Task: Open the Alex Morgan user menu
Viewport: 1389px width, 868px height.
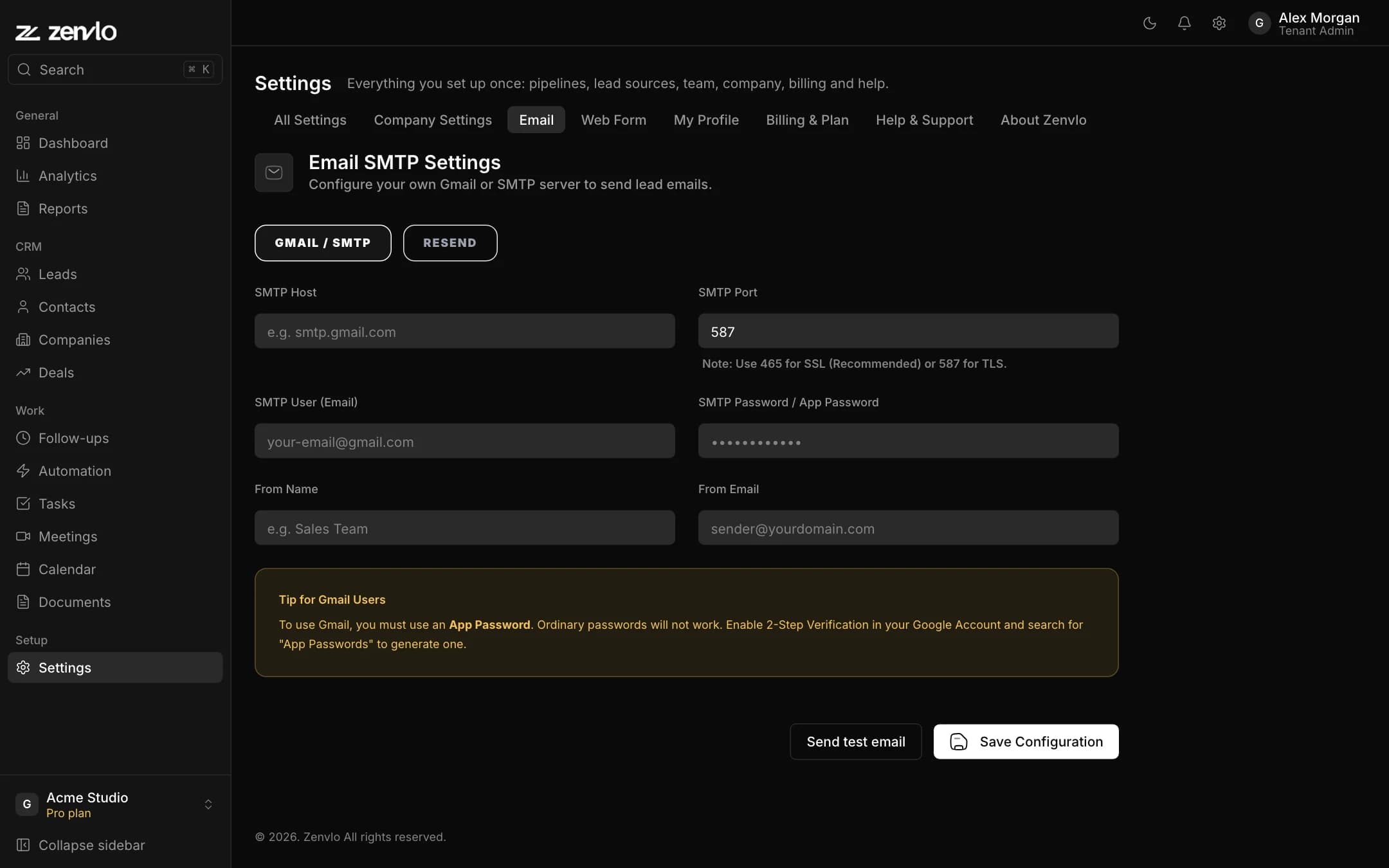Action: click(1305, 24)
